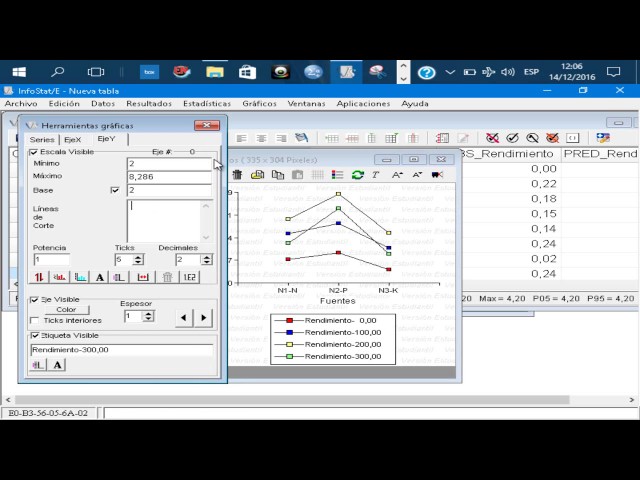Click the next axis right arrow button
The height and width of the screenshot is (480, 640).
point(203,318)
